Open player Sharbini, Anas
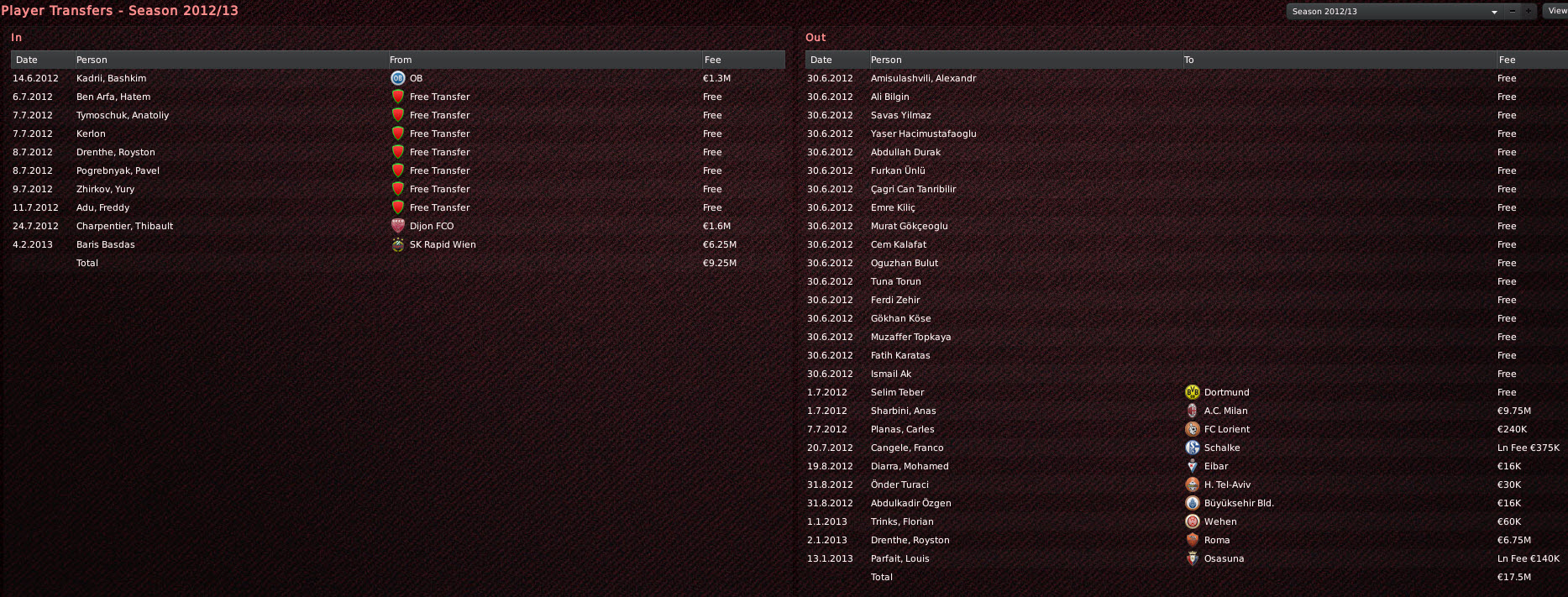The width and height of the screenshot is (1568, 597). click(903, 411)
